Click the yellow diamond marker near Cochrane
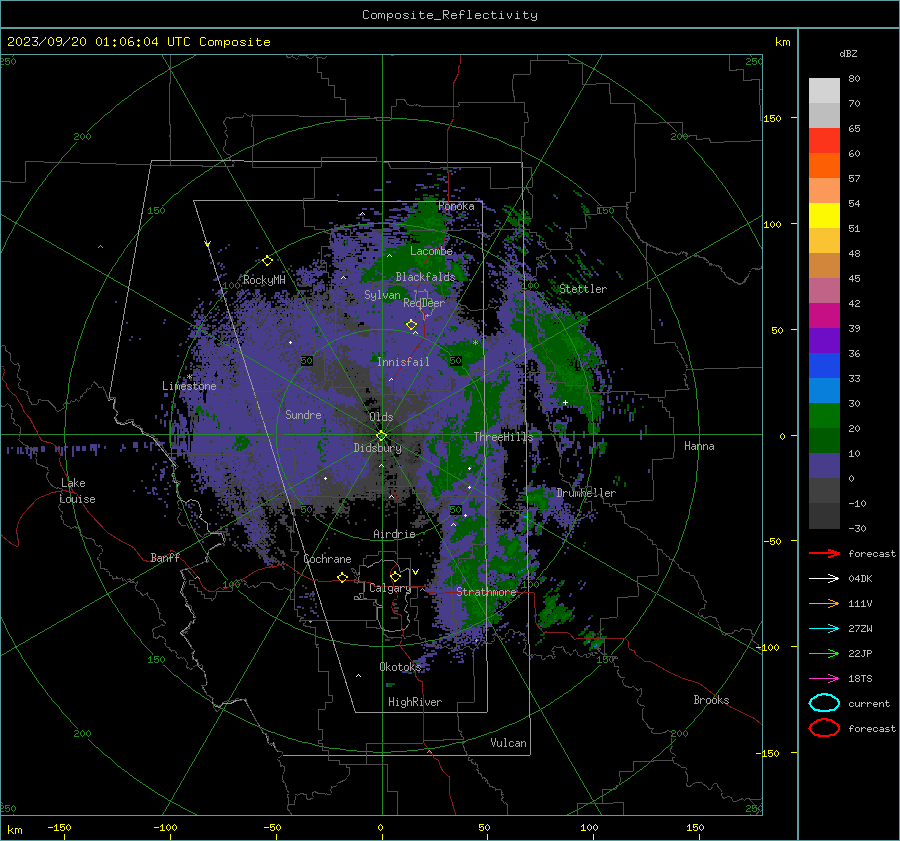Viewport: 900px width, 841px height. click(342, 577)
